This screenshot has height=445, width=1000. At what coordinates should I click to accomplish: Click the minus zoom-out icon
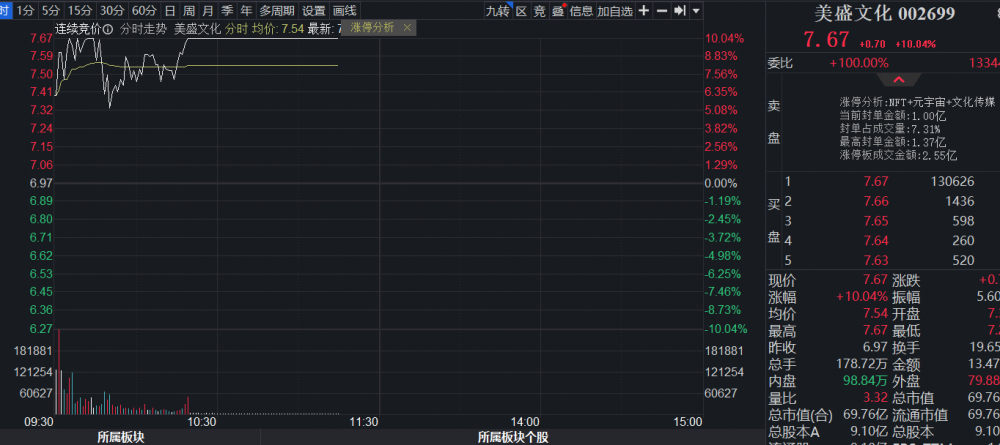662,11
